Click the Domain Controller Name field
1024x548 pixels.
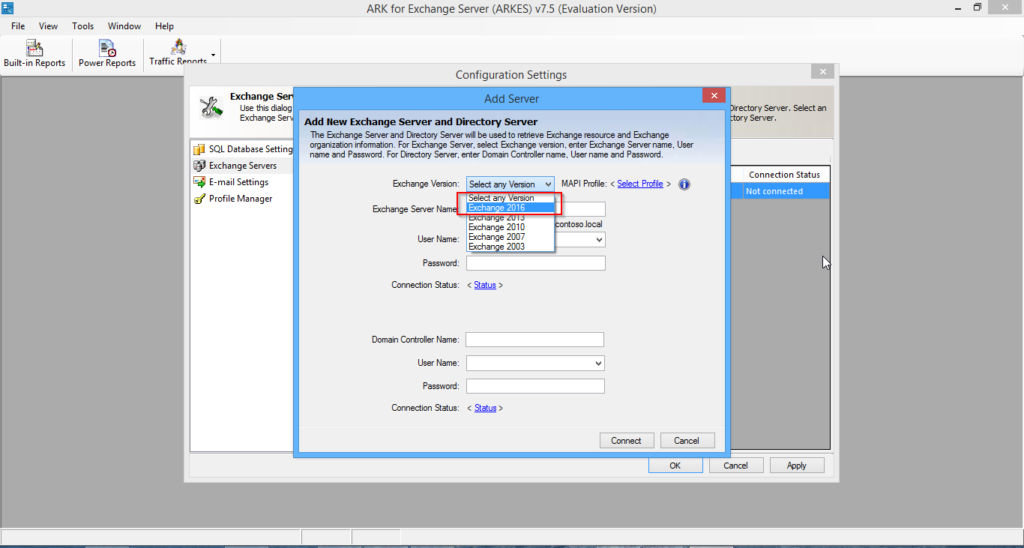tap(534, 340)
